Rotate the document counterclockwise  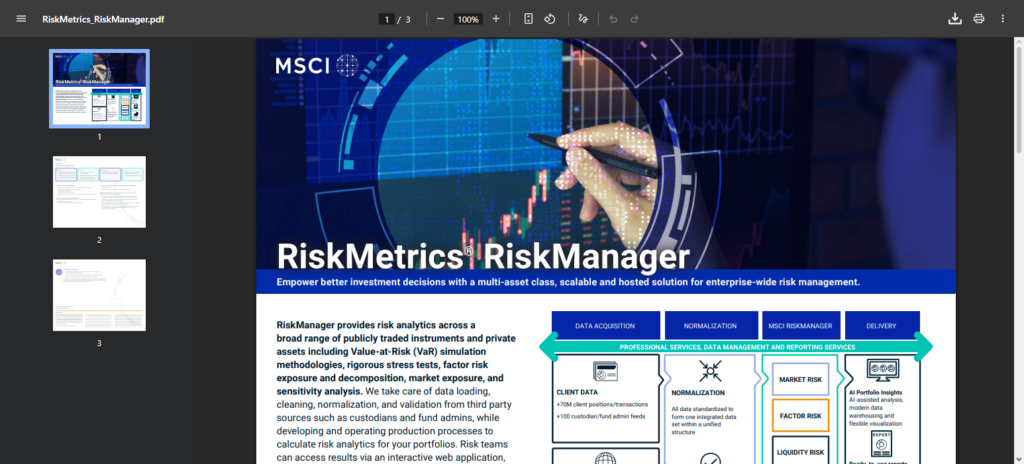(x=550, y=19)
